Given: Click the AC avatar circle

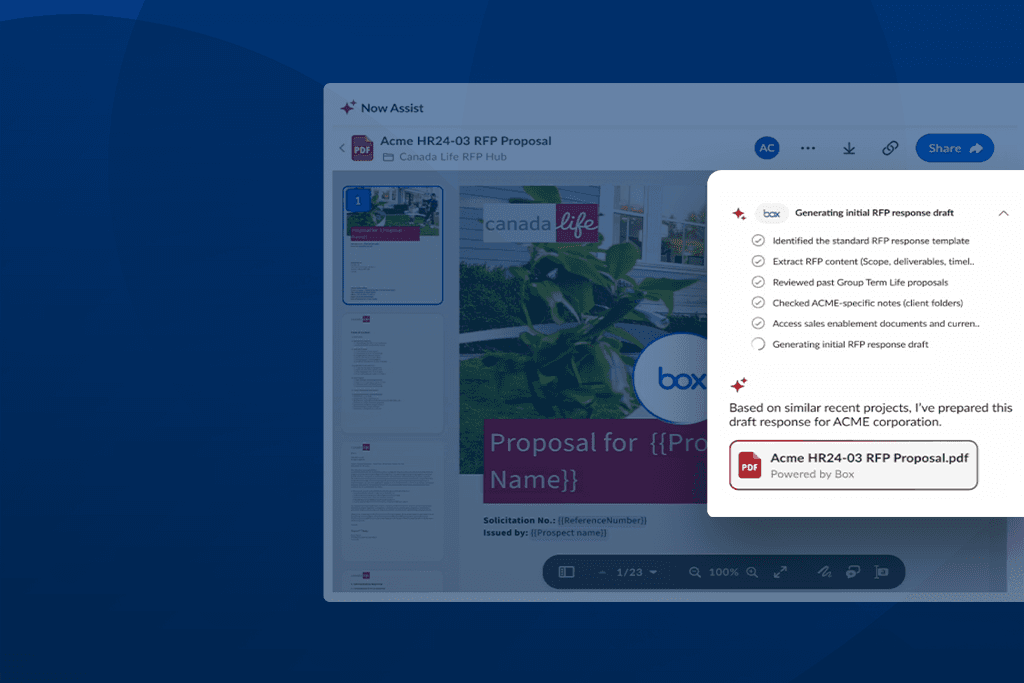Looking at the screenshot, I should point(767,147).
